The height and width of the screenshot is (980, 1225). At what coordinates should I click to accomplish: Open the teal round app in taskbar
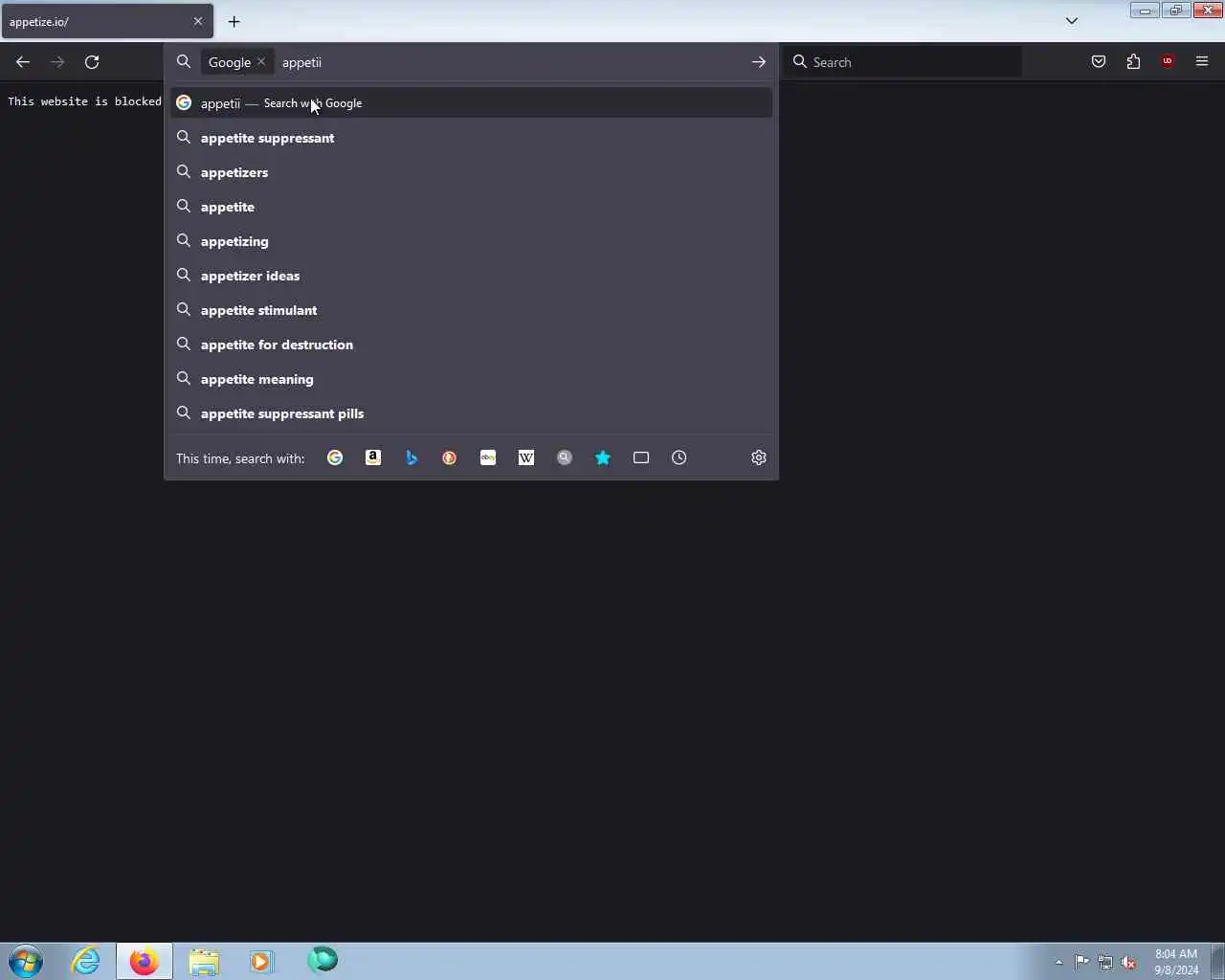pos(323,959)
